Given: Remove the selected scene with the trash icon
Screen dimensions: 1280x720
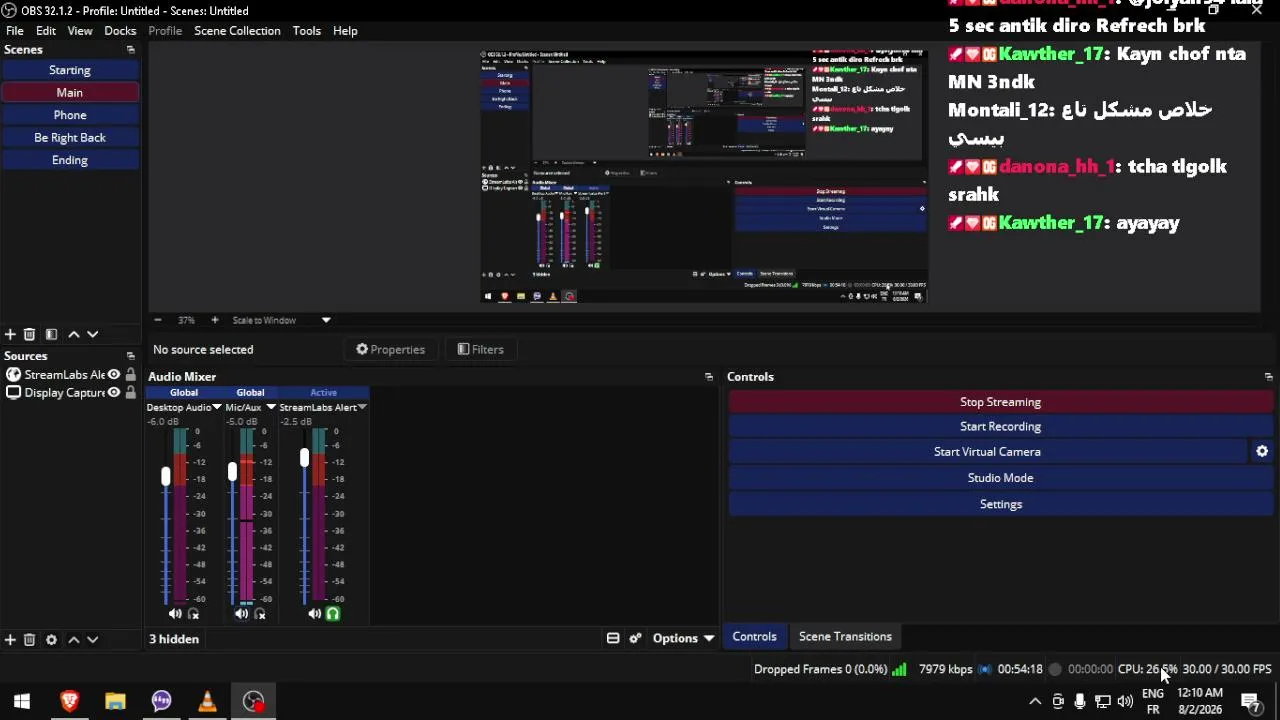Looking at the screenshot, I should pyautogui.click(x=29, y=334).
